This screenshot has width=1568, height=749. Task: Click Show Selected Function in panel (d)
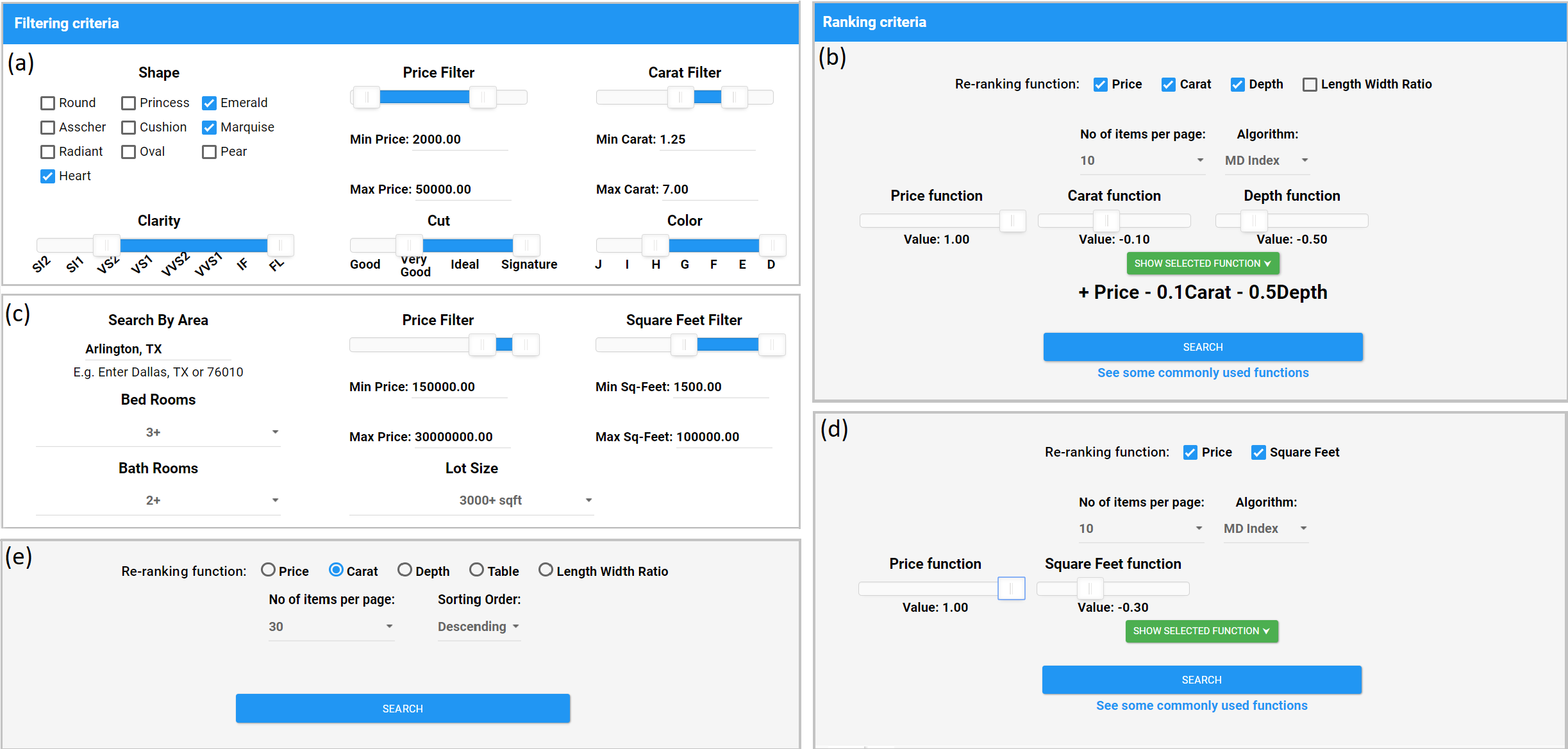pos(1202,631)
